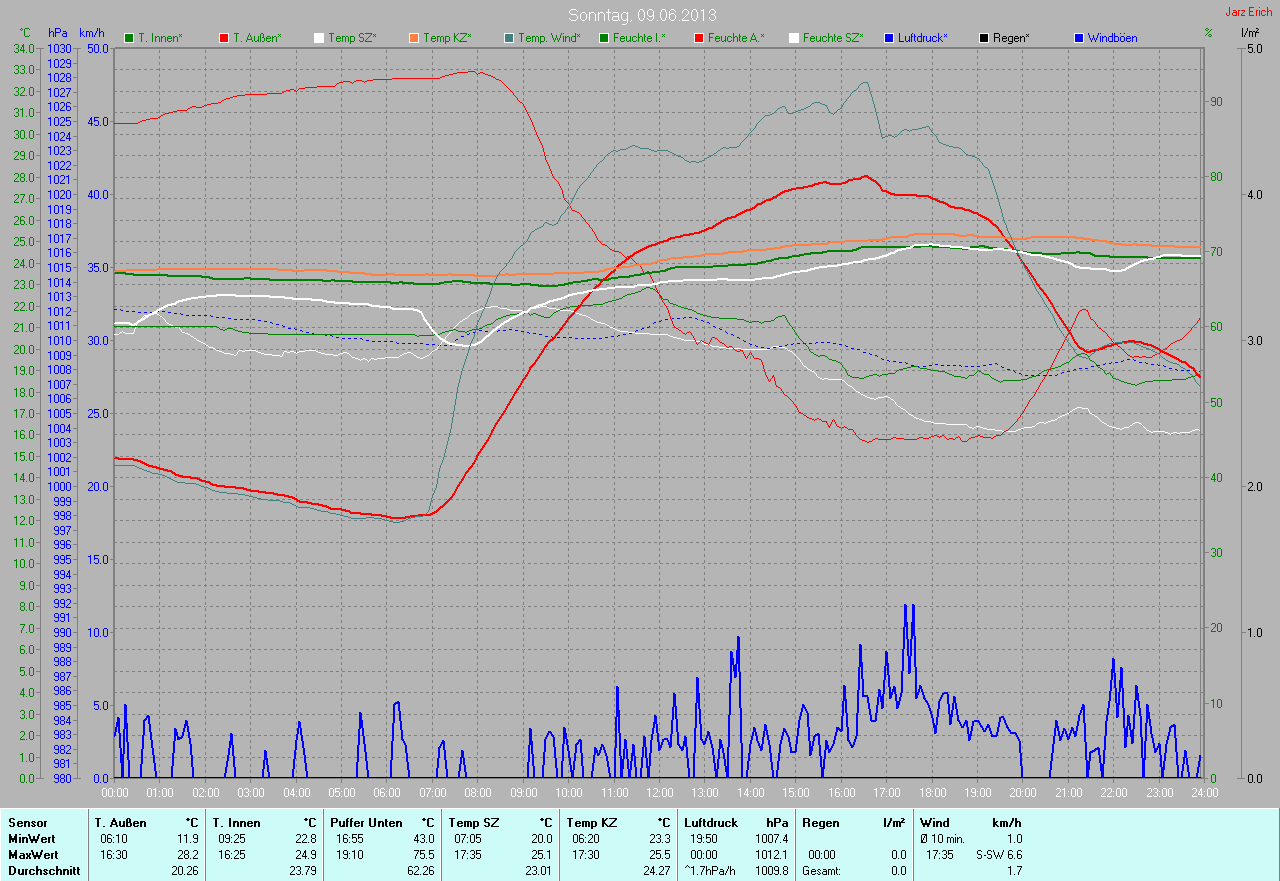Select the km/h axis header at top left
The width and height of the screenshot is (1280, 881).
coord(92,33)
